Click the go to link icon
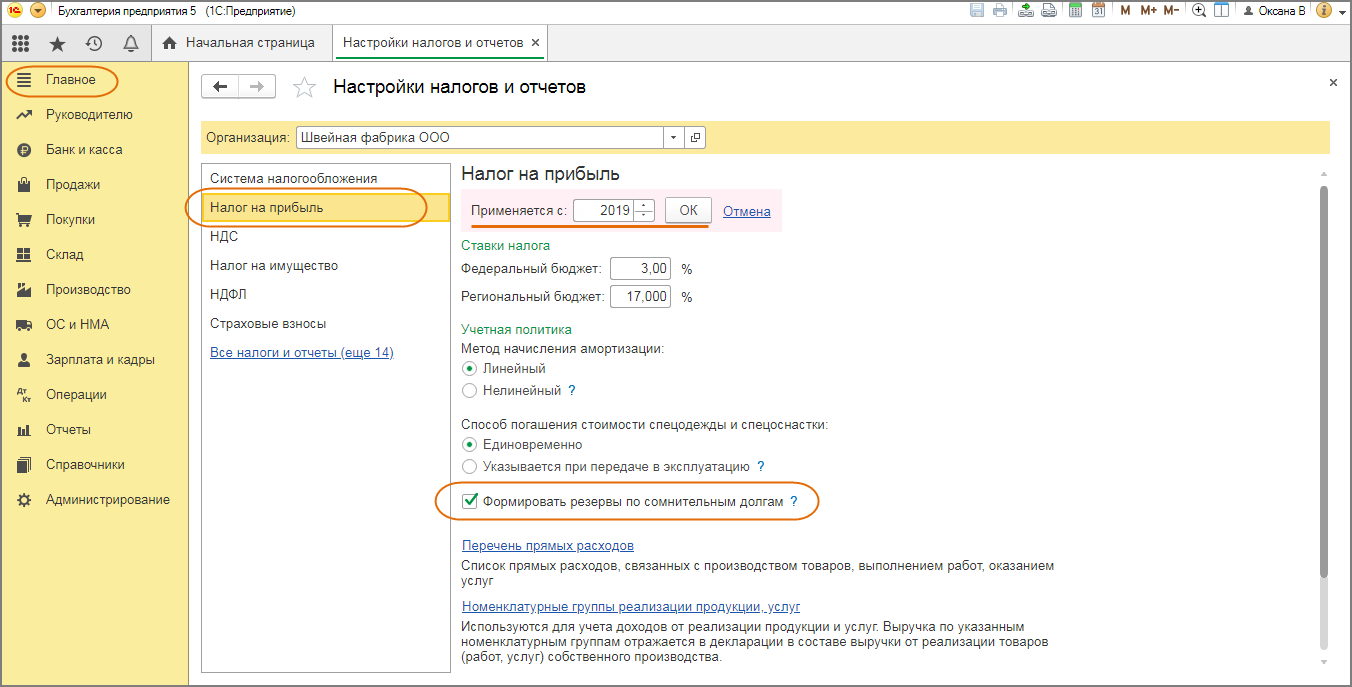Screen dimensions: 1352x687 1049,11
